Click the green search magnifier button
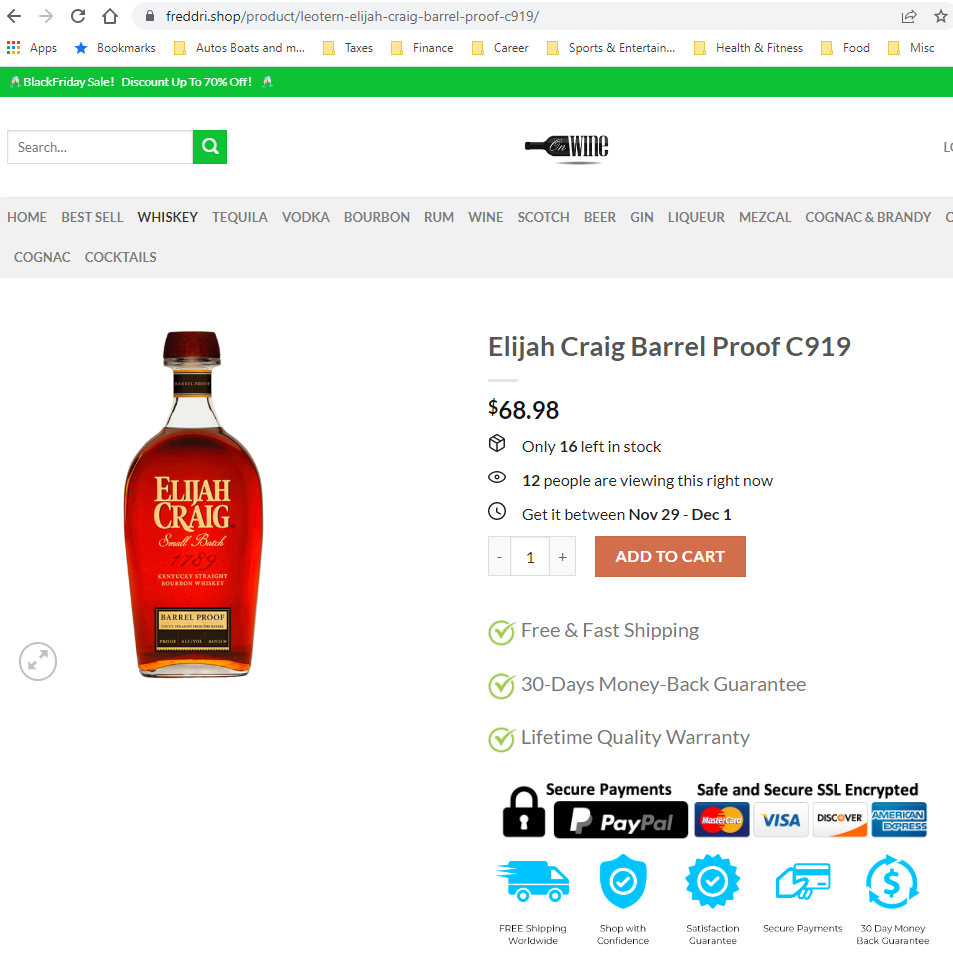This screenshot has width=953, height=964. click(210, 147)
